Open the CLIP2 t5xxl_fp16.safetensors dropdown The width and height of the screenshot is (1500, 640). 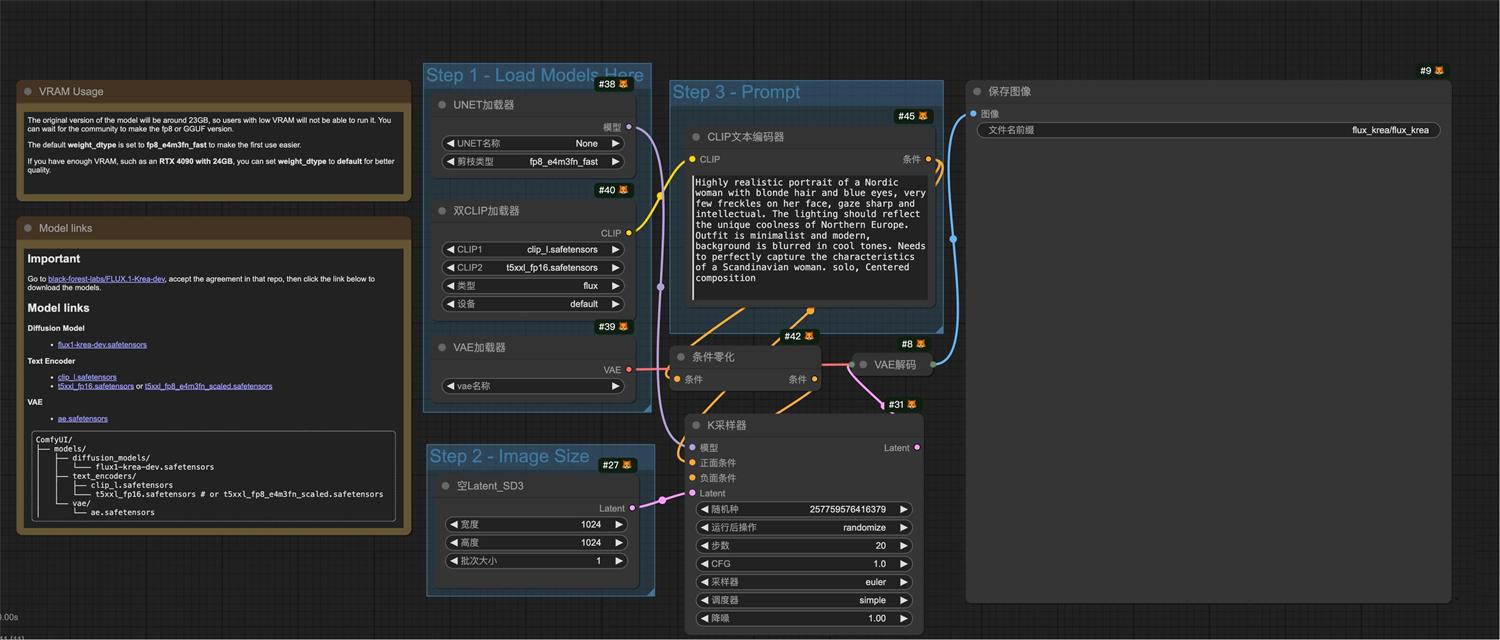click(x=533, y=267)
